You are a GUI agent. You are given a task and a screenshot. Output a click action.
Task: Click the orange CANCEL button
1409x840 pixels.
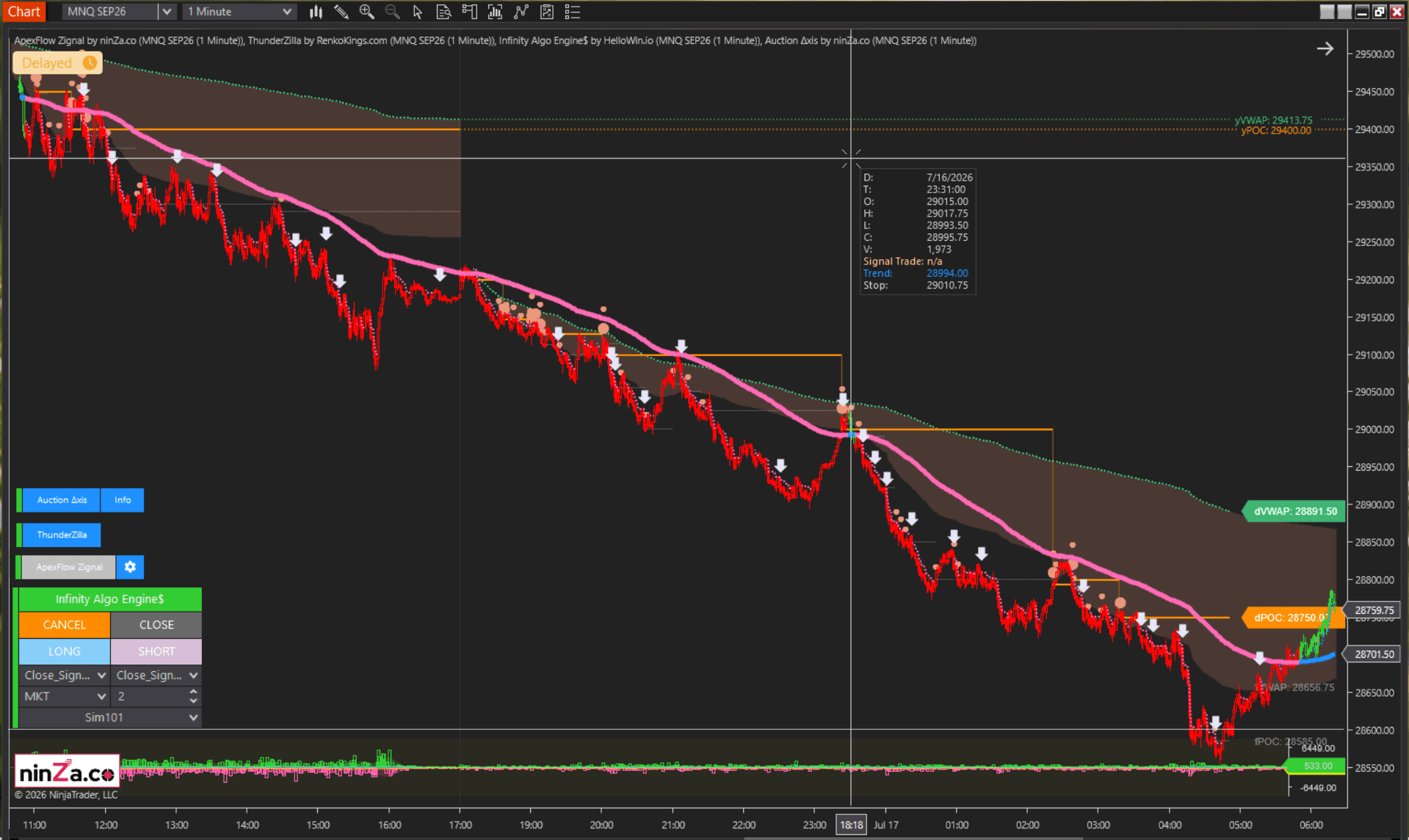point(65,625)
